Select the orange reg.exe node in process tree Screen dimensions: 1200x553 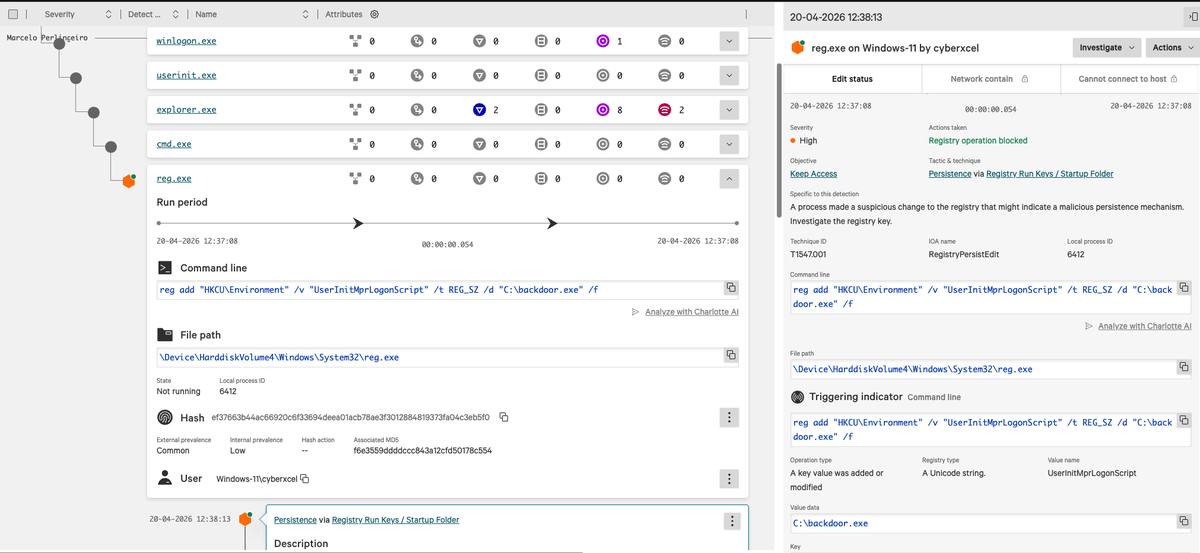128,180
